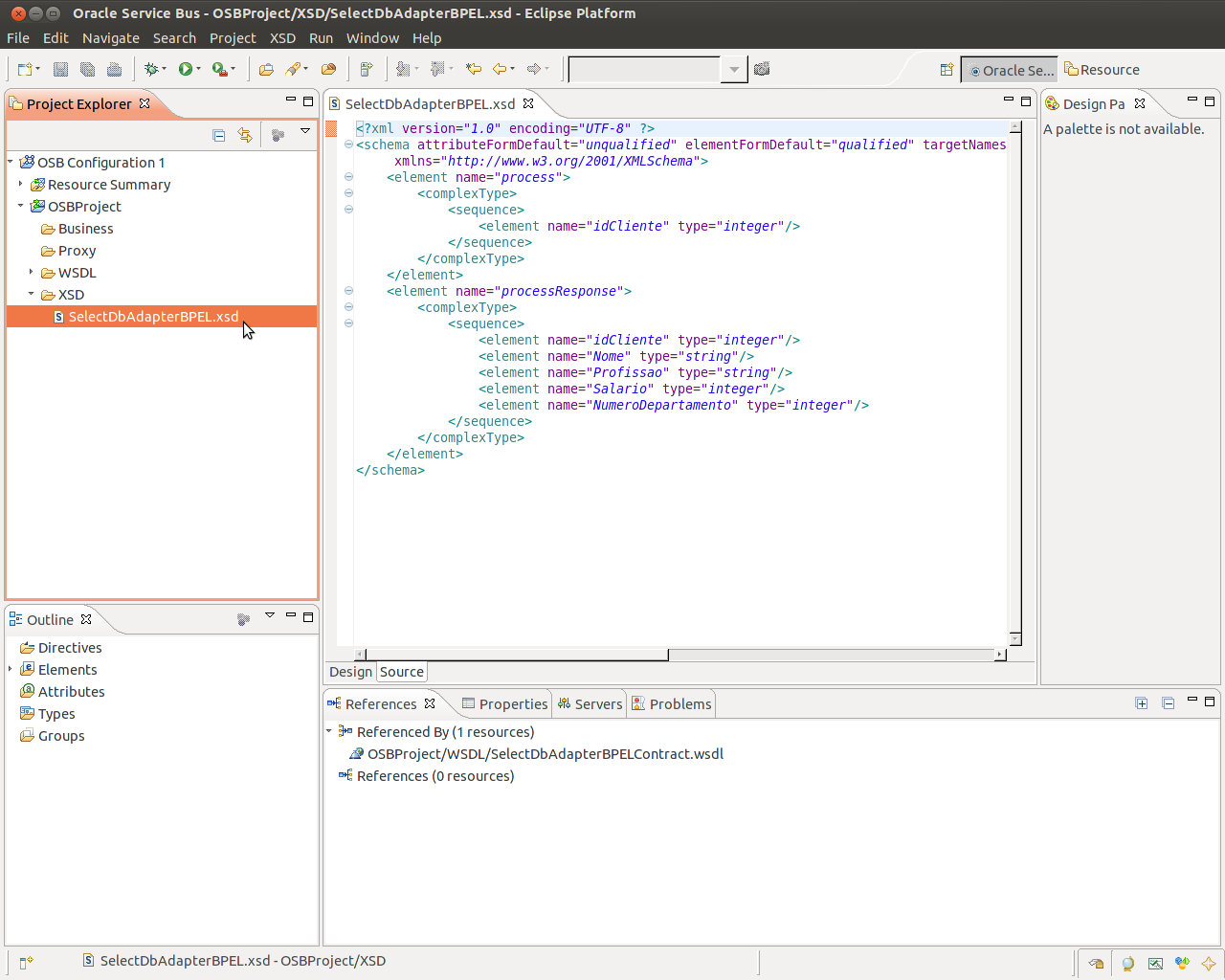The width and height of the screenshot is (1225, 980).
Task: Click the Save floppy disk icon
Action: pos(60,69)
